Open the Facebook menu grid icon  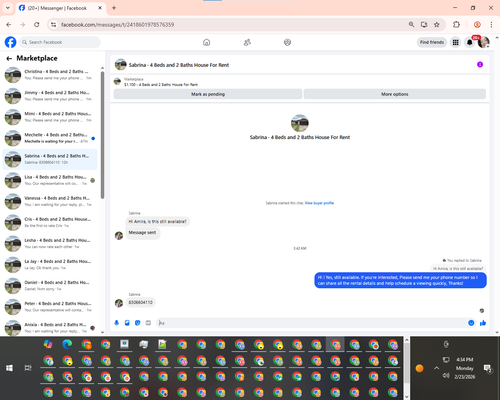(455, 42)
